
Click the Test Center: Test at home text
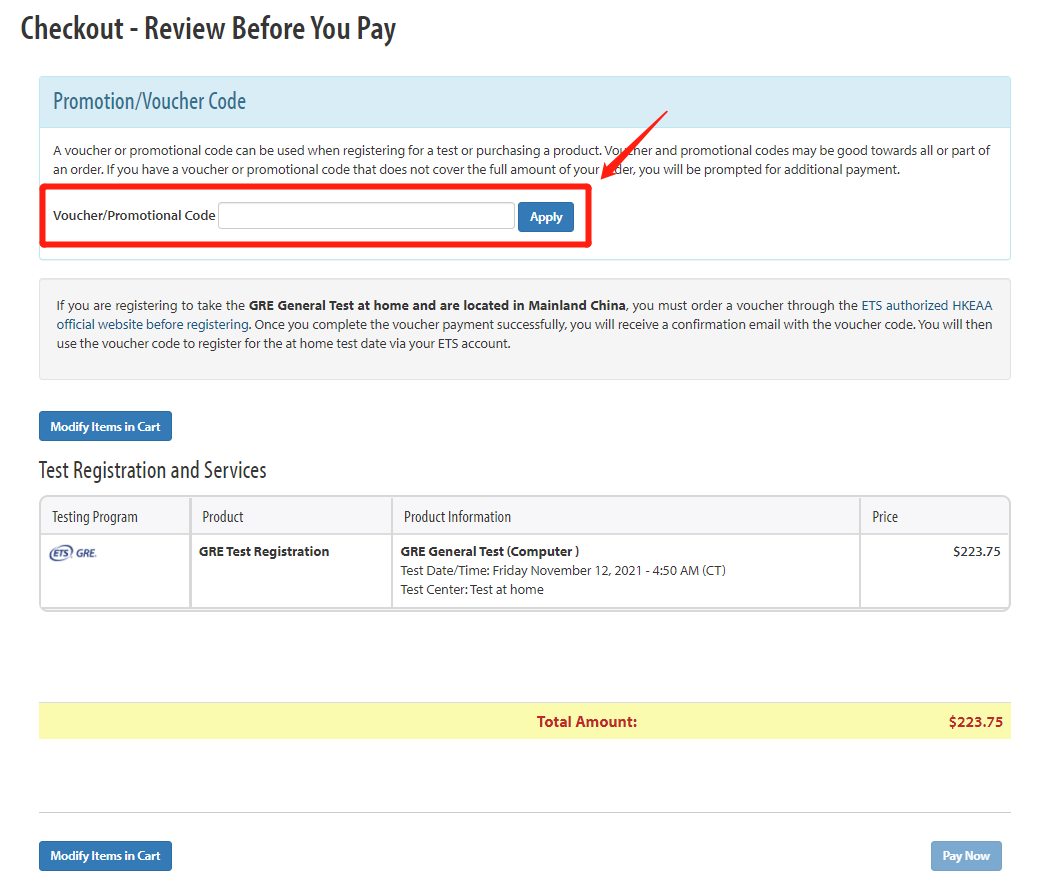(x=472, y=590)
